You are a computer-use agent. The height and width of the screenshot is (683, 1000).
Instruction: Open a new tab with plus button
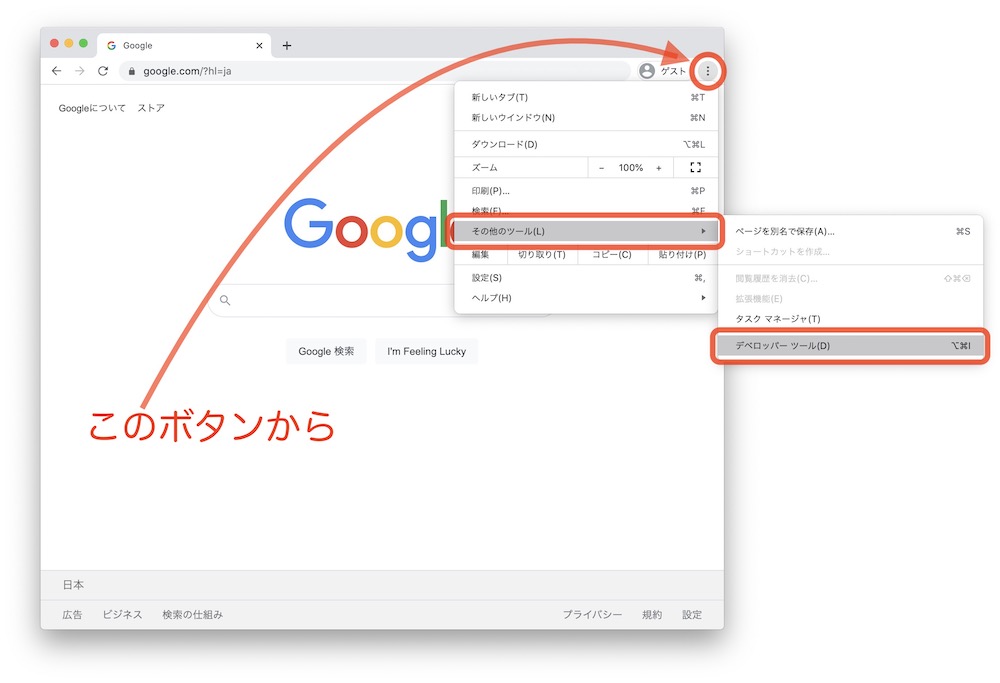287,45
